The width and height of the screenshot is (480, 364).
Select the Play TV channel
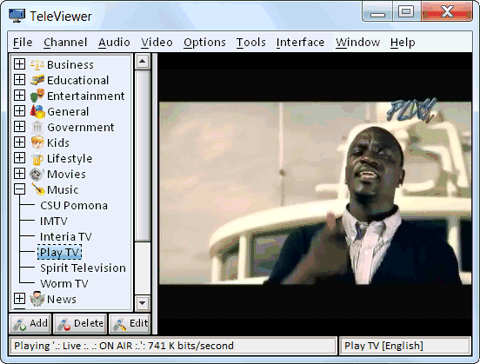click(x=60, y=252)
